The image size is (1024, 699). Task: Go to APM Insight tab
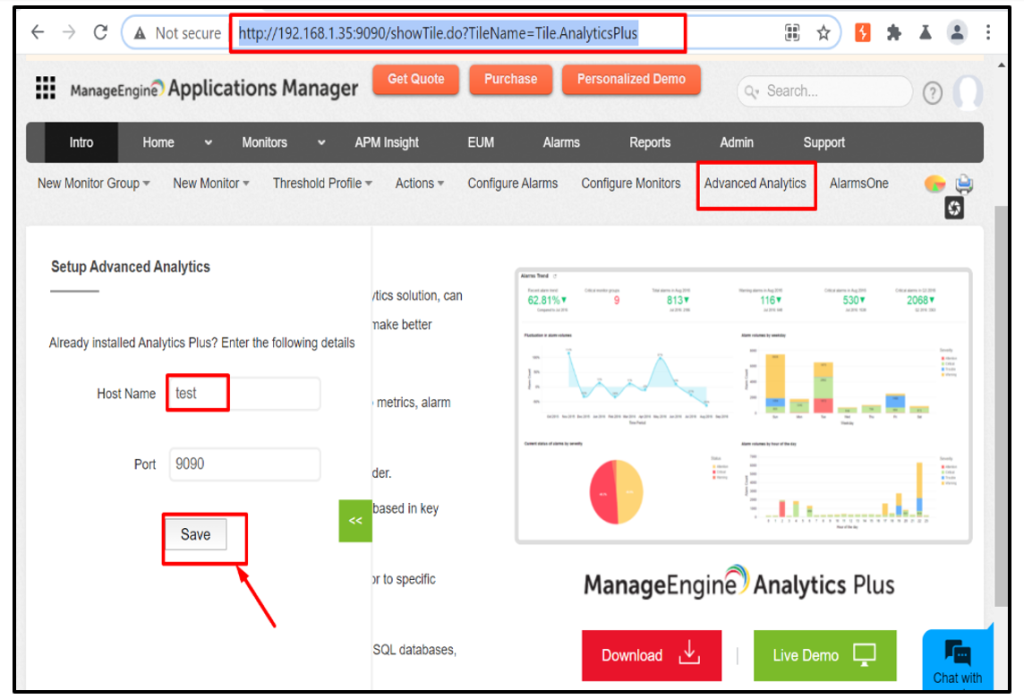coord(387,142)
